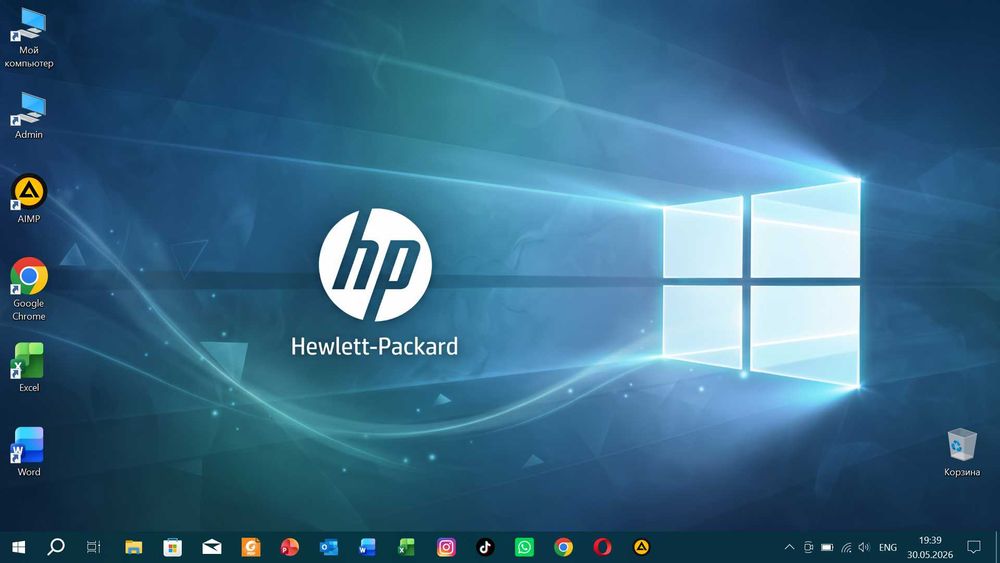Launch Chrome from the taskbar
1000x563 pixels.
(x=563, y=547)
